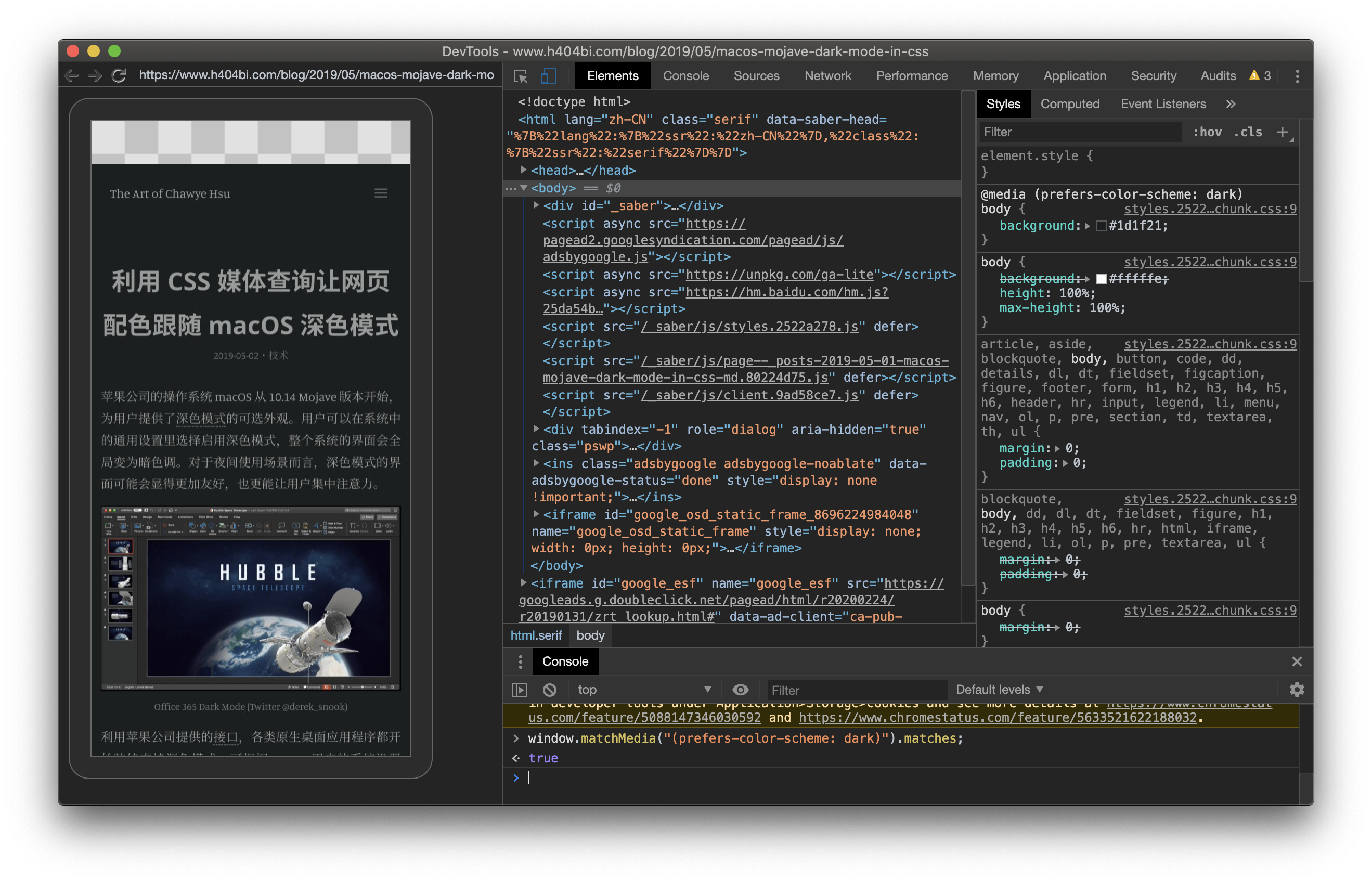Open the Event Listeners tab
Viewport: 1372px width, 882px height.
coord(1163,104)
